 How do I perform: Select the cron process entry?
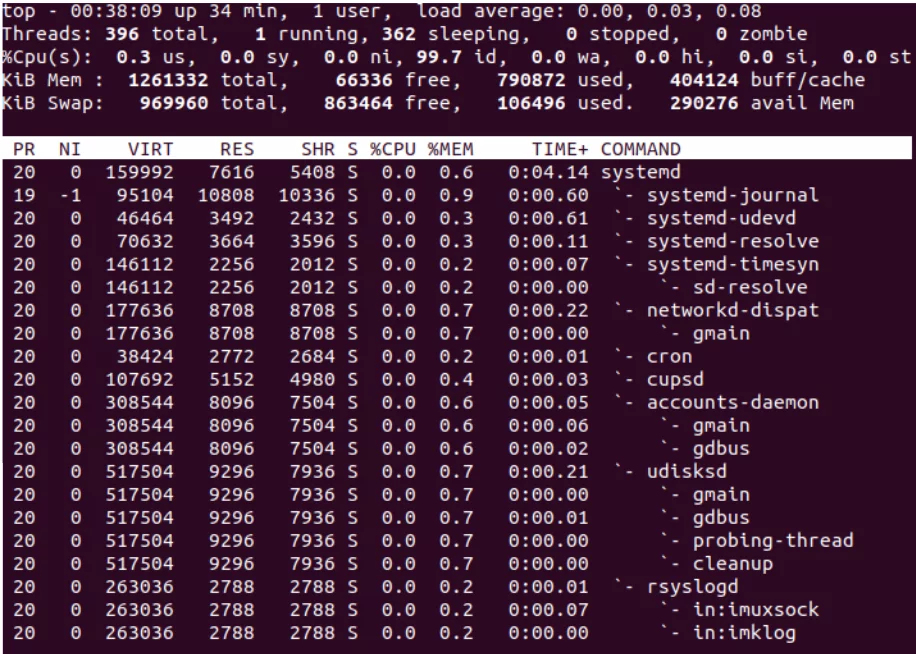669,356
